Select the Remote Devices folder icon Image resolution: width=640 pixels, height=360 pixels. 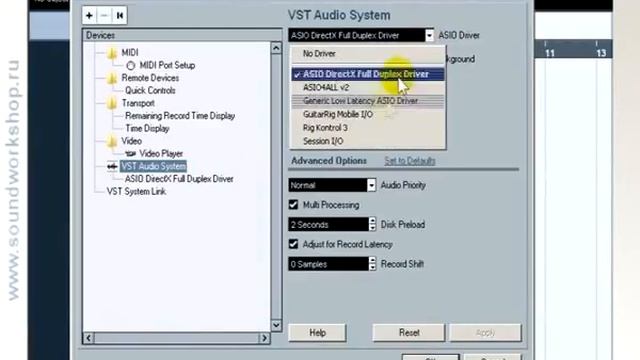pos(112,78)
